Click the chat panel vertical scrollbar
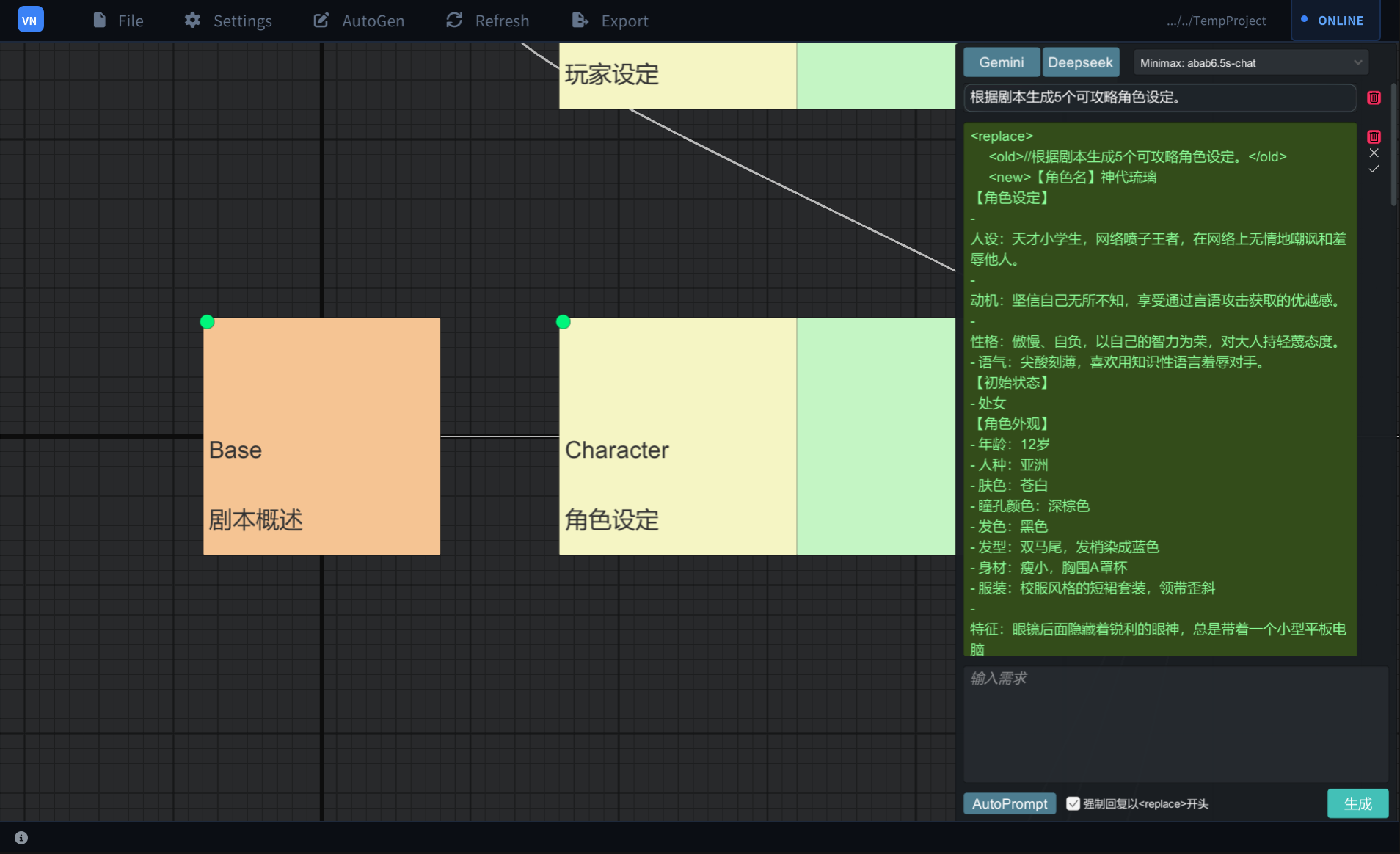The height and width of the screenshot is (854, 1400). [1393, 144]
